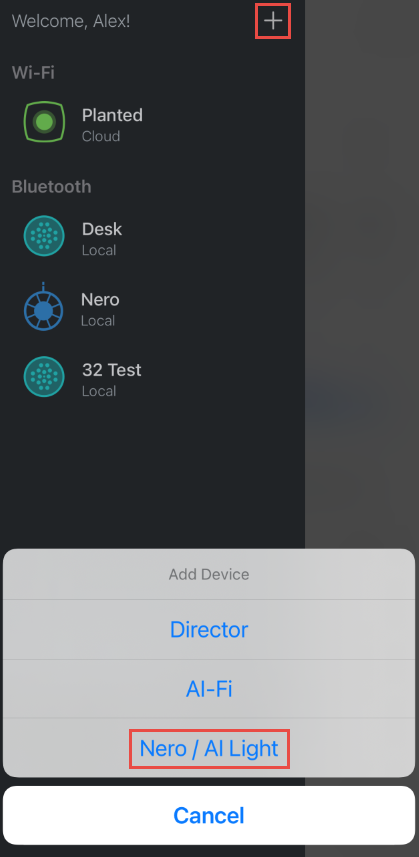Tap the teal Desk light icon

click(44, 236)
